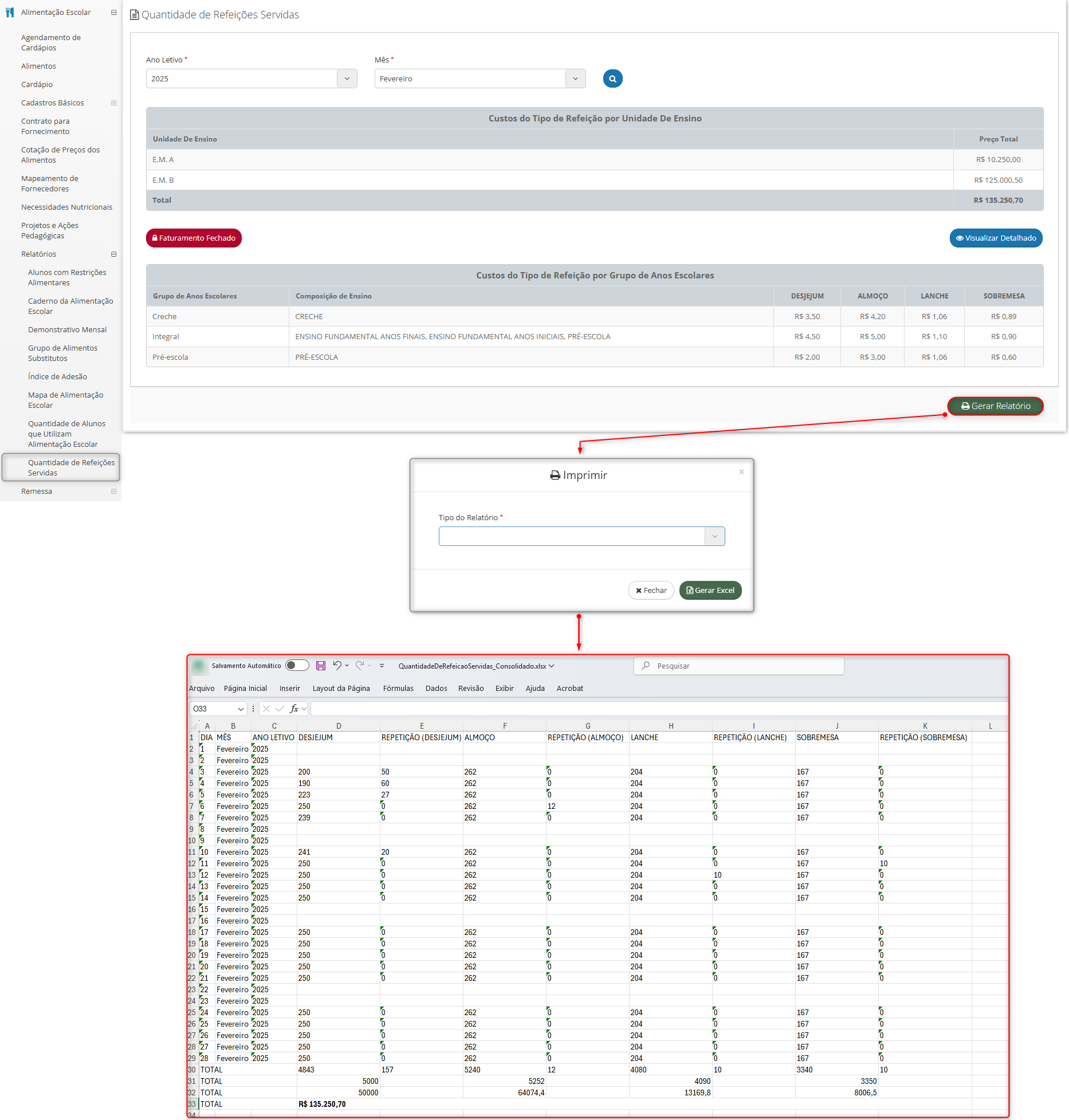Image resolution: width=1069 pixels, height=1120 pixels.
Task: Click the blue search magnifier button
Action: coord(612,78)
